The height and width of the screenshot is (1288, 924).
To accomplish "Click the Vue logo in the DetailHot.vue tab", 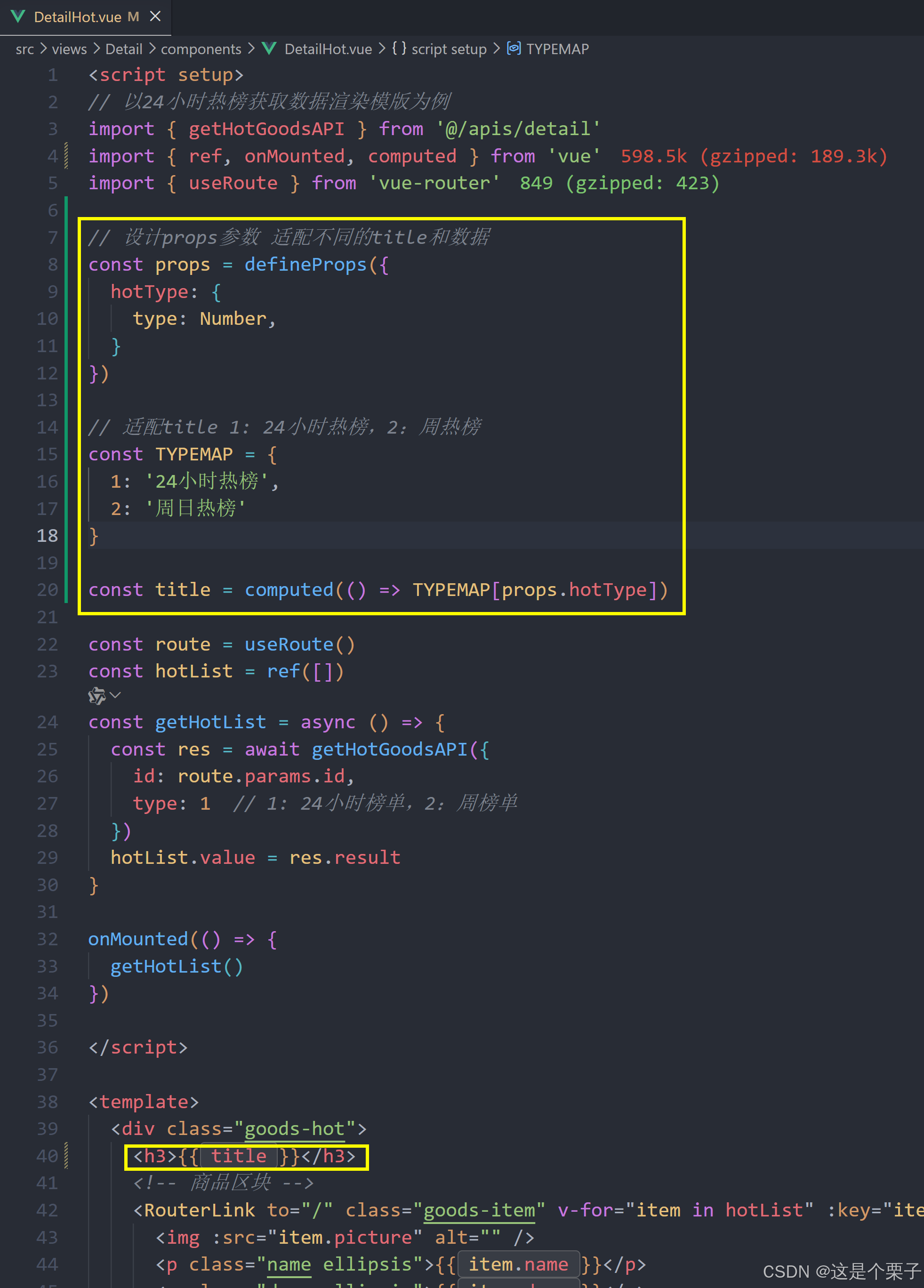I will pos(17,16).
